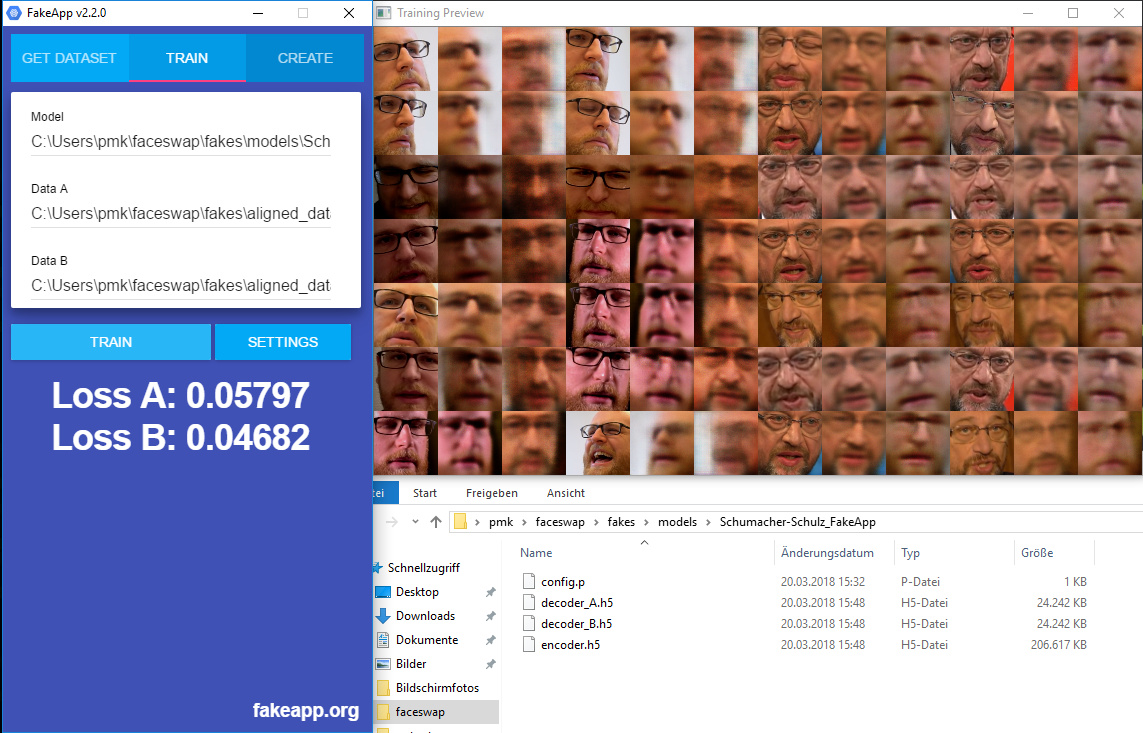Open the Ansicht ribbon tab
Viewport: 1143px width, 733px height.
pyautogui.click(x=565, y=493)
